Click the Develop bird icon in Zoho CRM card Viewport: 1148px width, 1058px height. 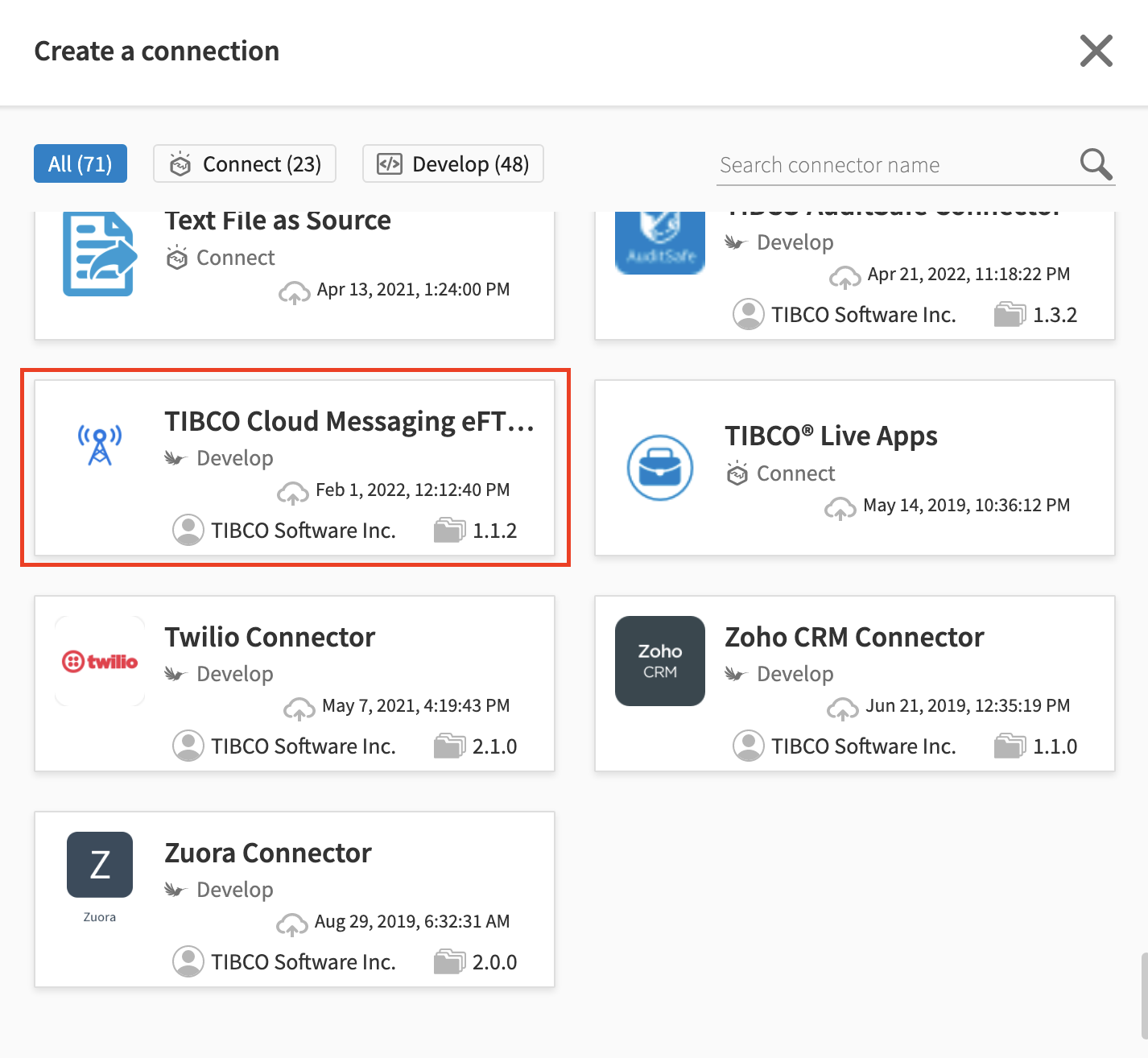[736, 673]
